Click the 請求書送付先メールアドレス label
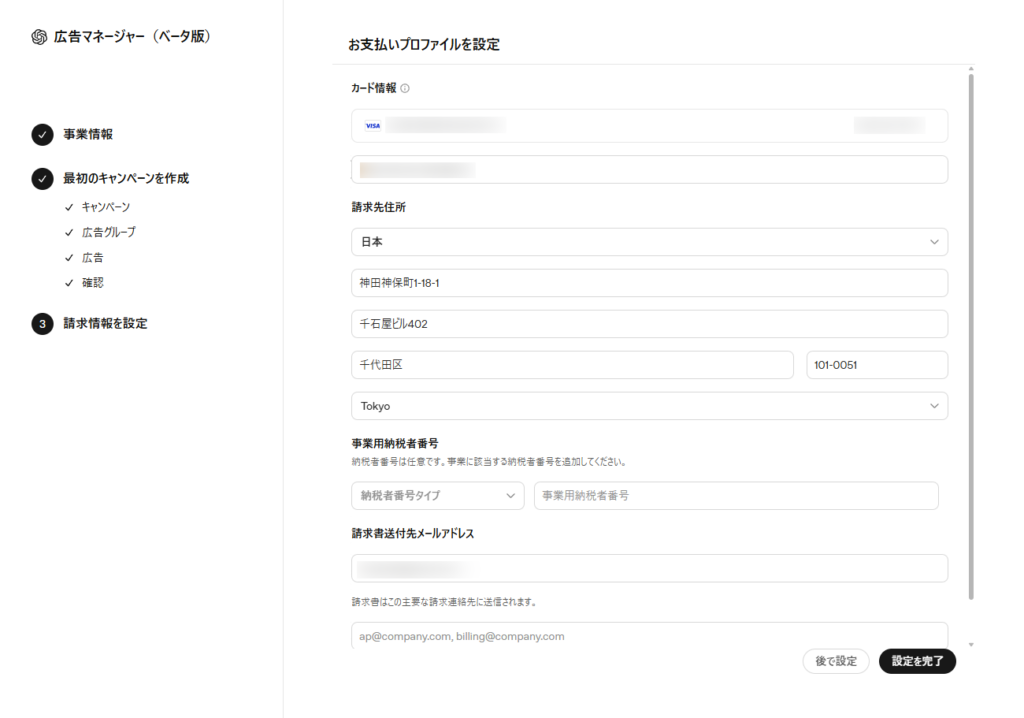This screenshot has height=718, width=1024. tap(413, 534)
